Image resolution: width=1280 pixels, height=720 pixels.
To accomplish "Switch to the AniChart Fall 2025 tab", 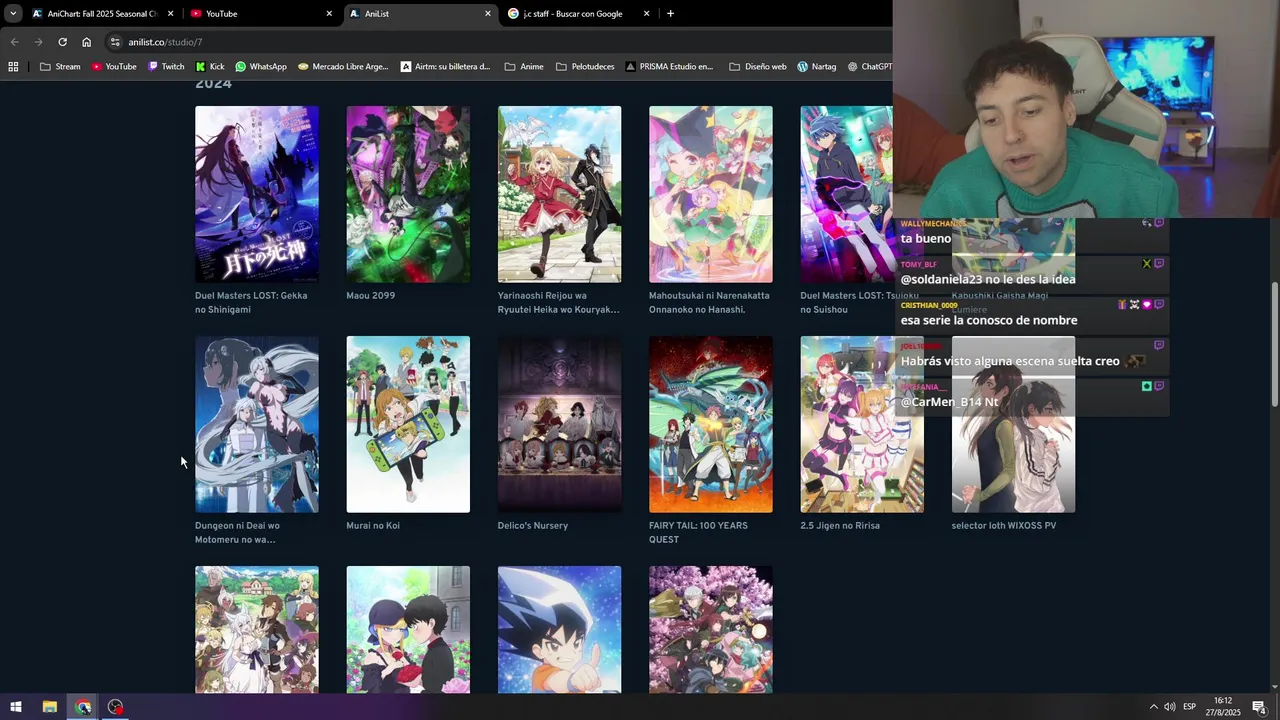I will (x=103, y=14).
